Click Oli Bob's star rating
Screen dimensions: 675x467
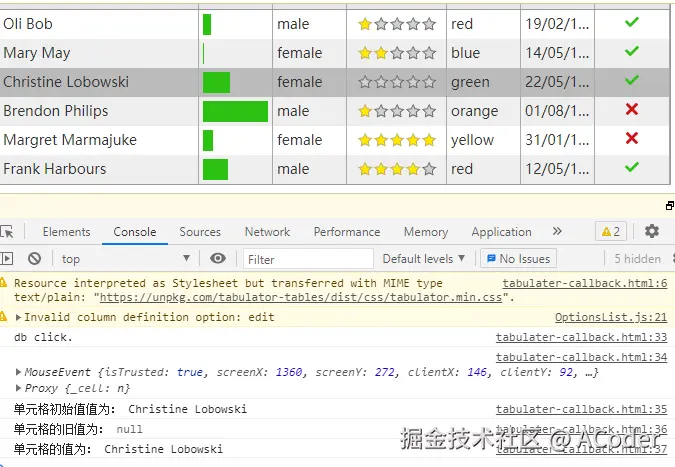(396, 24)
